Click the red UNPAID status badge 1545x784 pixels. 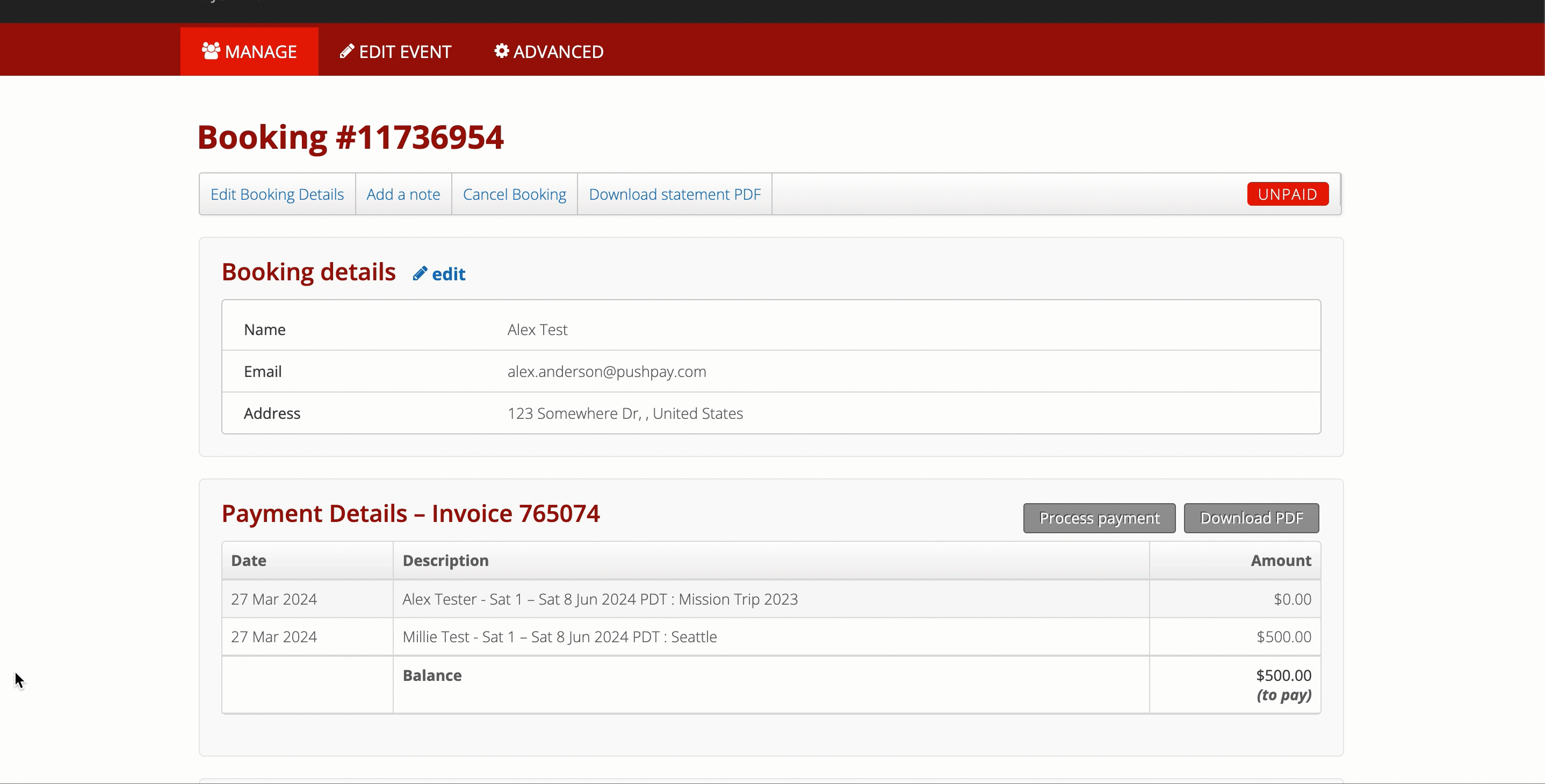(x=1288, y=194)
